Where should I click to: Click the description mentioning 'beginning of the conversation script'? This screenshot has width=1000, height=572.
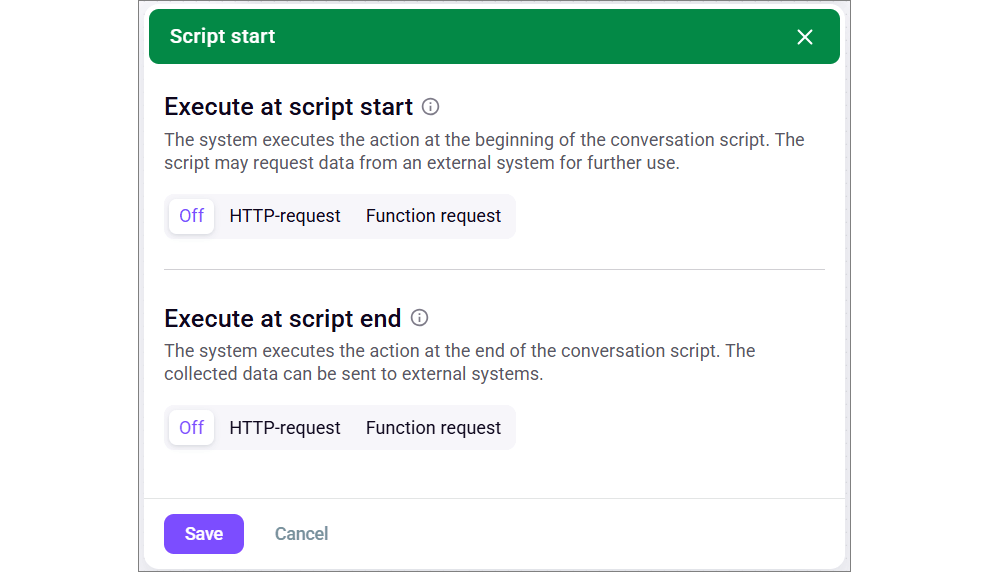484,151
